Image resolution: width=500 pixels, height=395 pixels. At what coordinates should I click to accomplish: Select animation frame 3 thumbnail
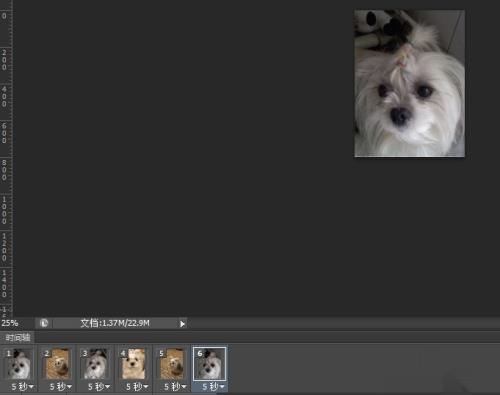(95, 364)
